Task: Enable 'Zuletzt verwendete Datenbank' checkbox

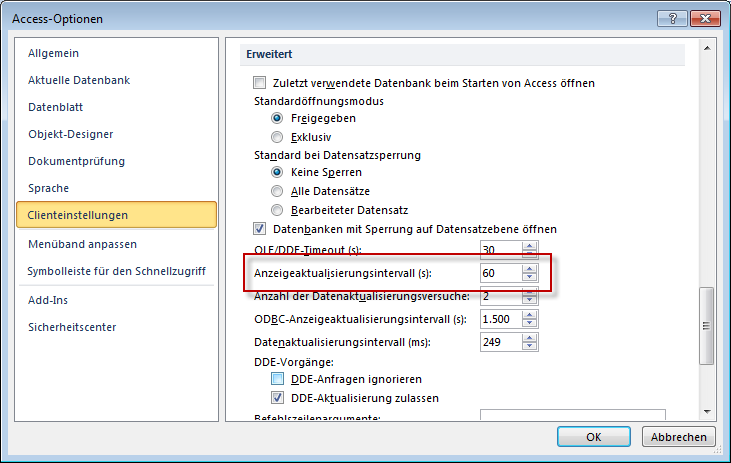Action: [260, 83]
